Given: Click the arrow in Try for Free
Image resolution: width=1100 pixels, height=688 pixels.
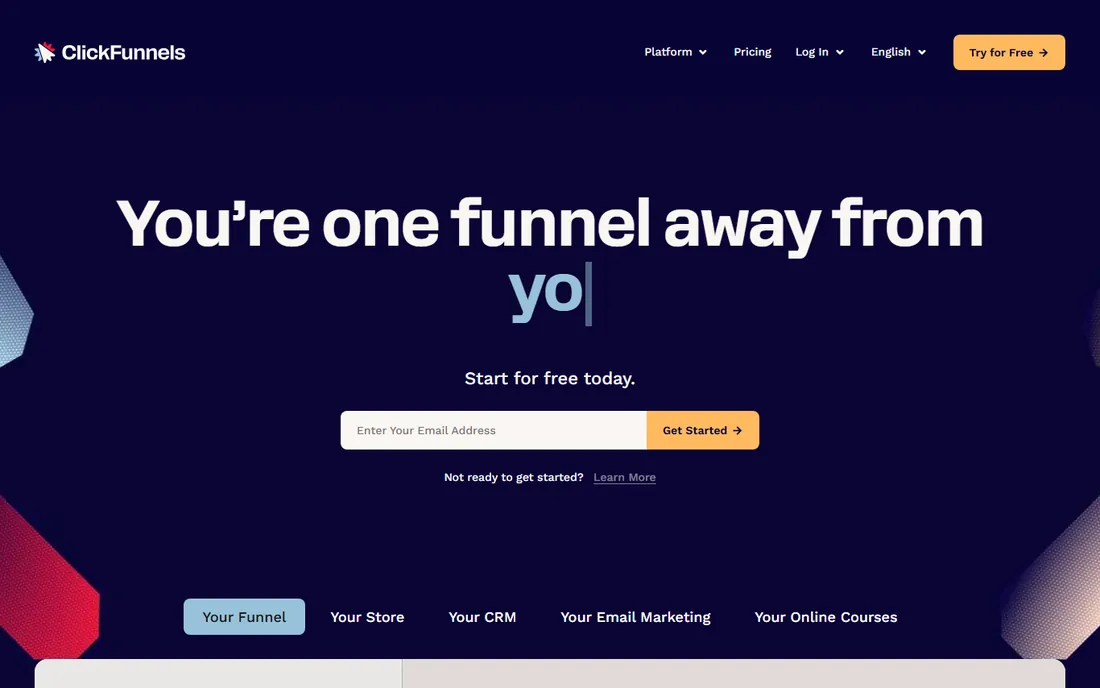Looking at the screenshot, I should [x=1043, y=53].
